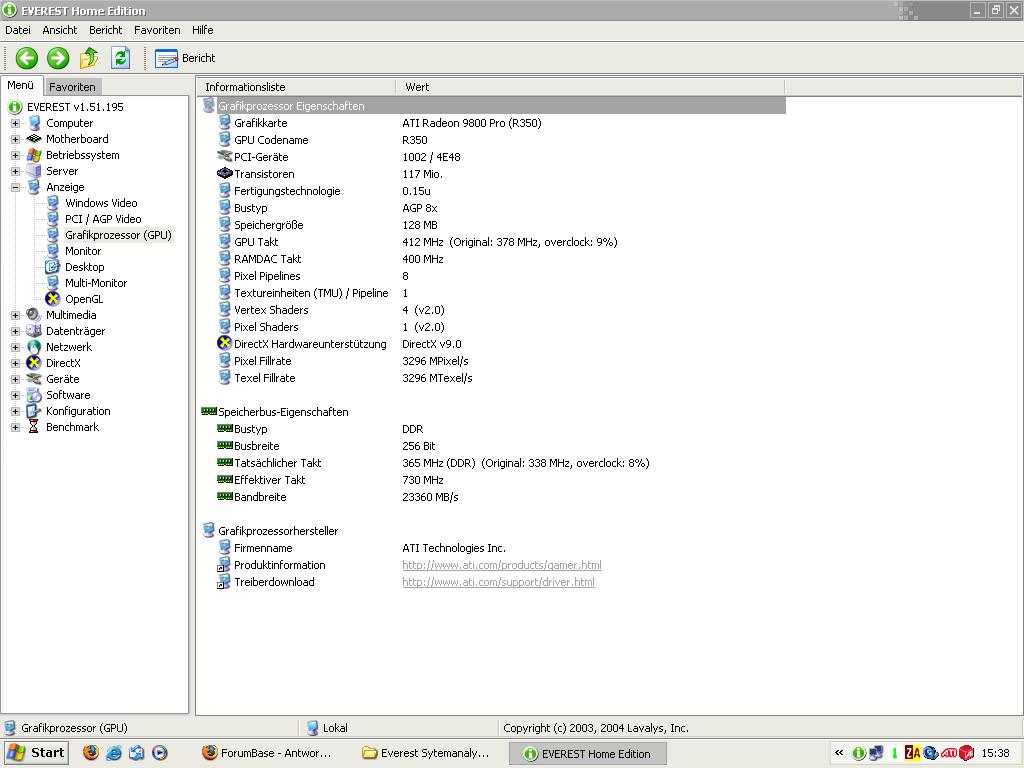Viewport: 1024px width, 768px height.
Task: Click the Speicherbus-Eigenschaften memory icon
Action: click(209, 411)
